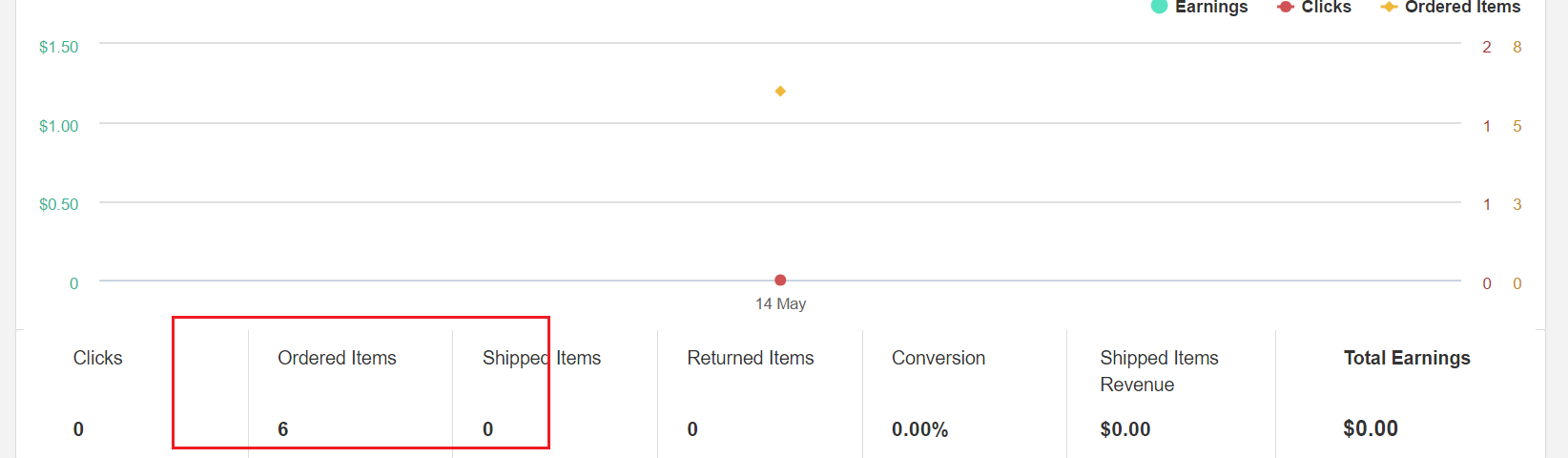This screenshot has height=458, width=1568.
Task: Click the Total Earnings heading
Action: click(x=1406, y=358)
